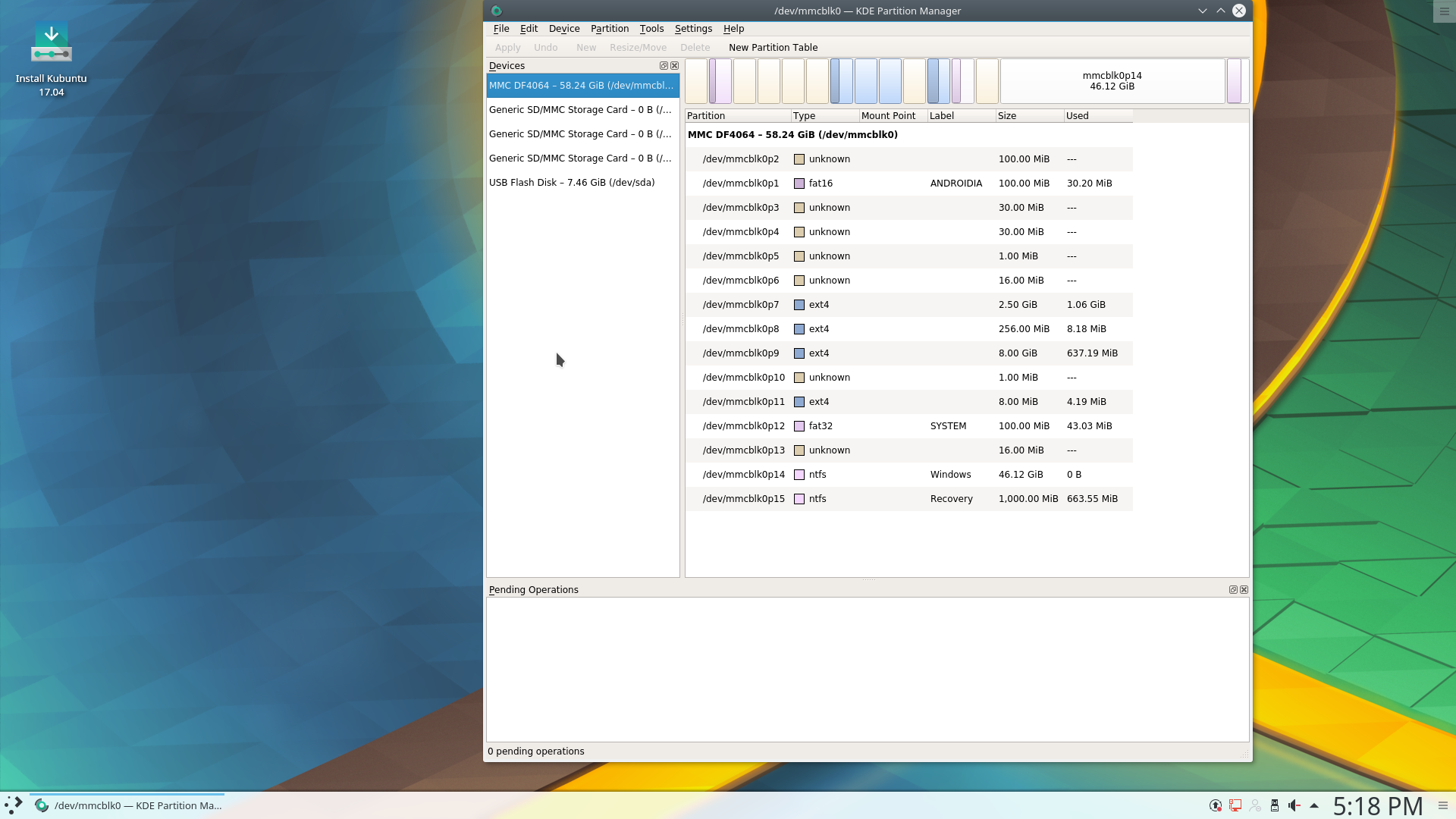Click the 1.06 GiB used value
This screenshot has width=1456, height=819.
(1086, 305)
